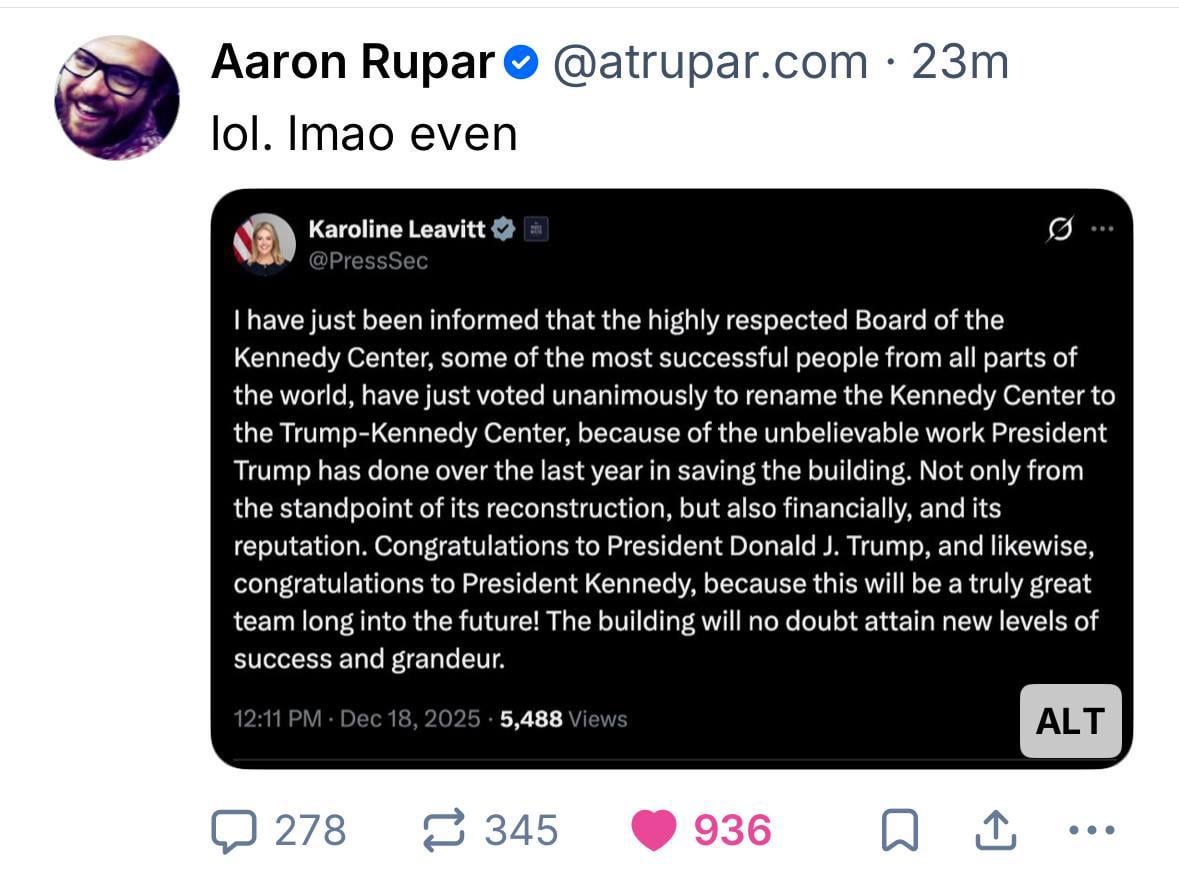1179x878 pixels.
Task: Click Aaron Rupar's blue verified badge
Action: [520, 65]
